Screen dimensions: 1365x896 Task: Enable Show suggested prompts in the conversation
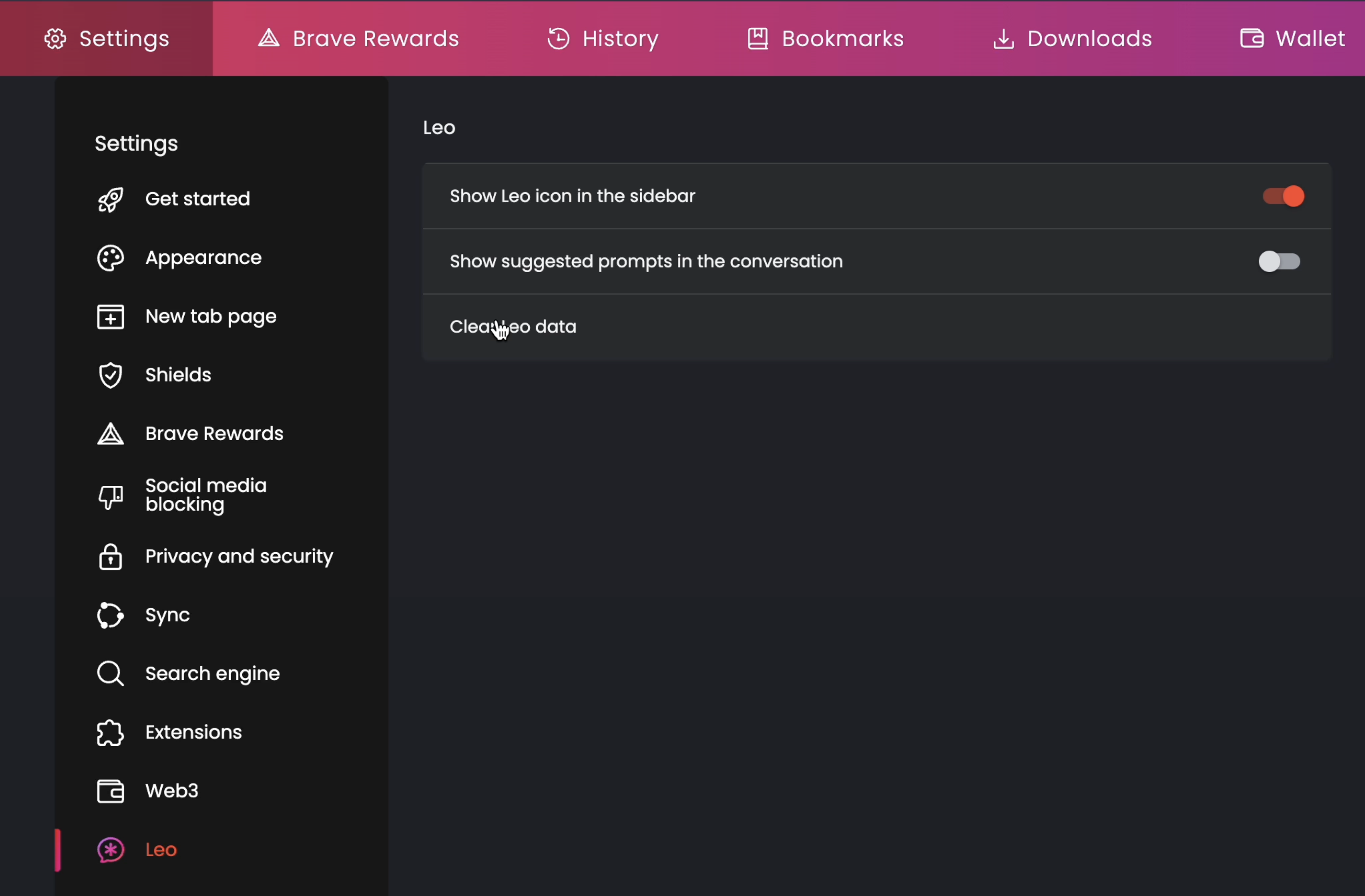(1280, 261)
